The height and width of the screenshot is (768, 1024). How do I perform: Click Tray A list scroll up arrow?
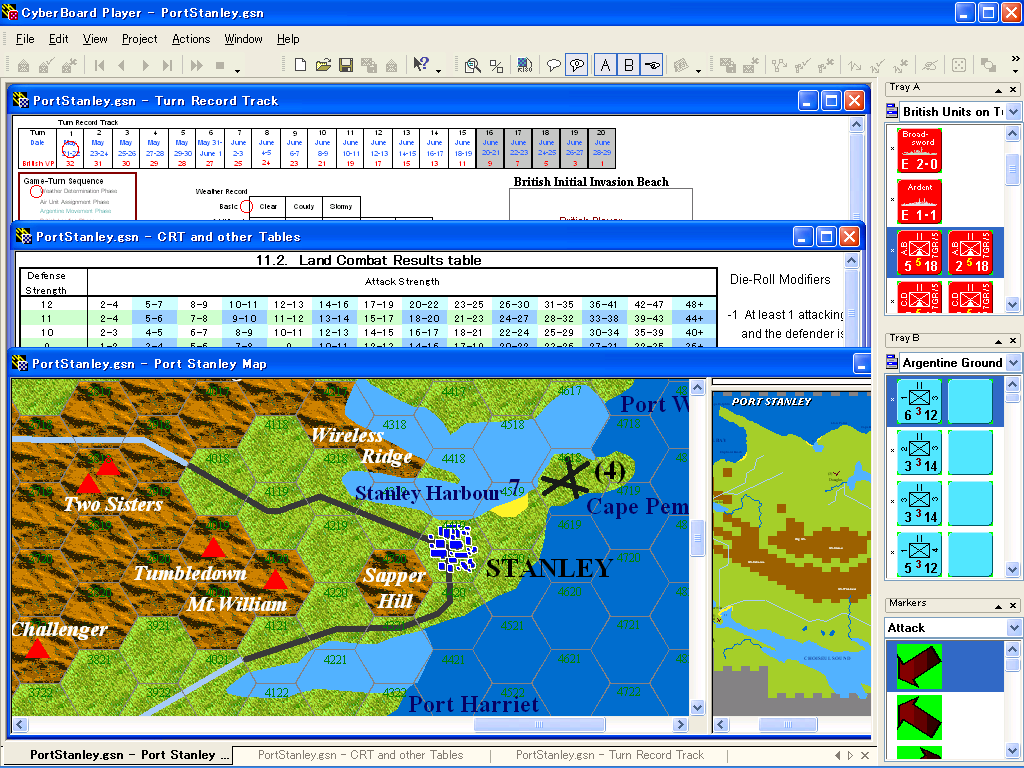(1012, 134)
